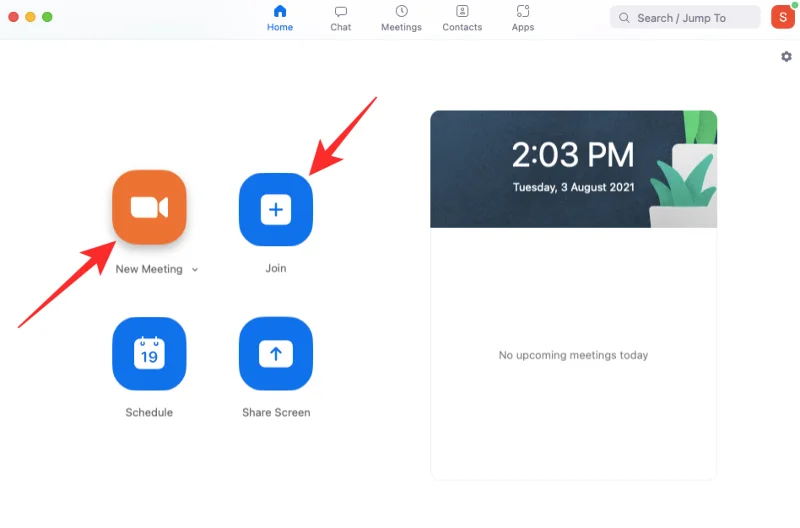Switch to the Home tab
The height and width of the screenshot is (528, 800).
point(280,18)
